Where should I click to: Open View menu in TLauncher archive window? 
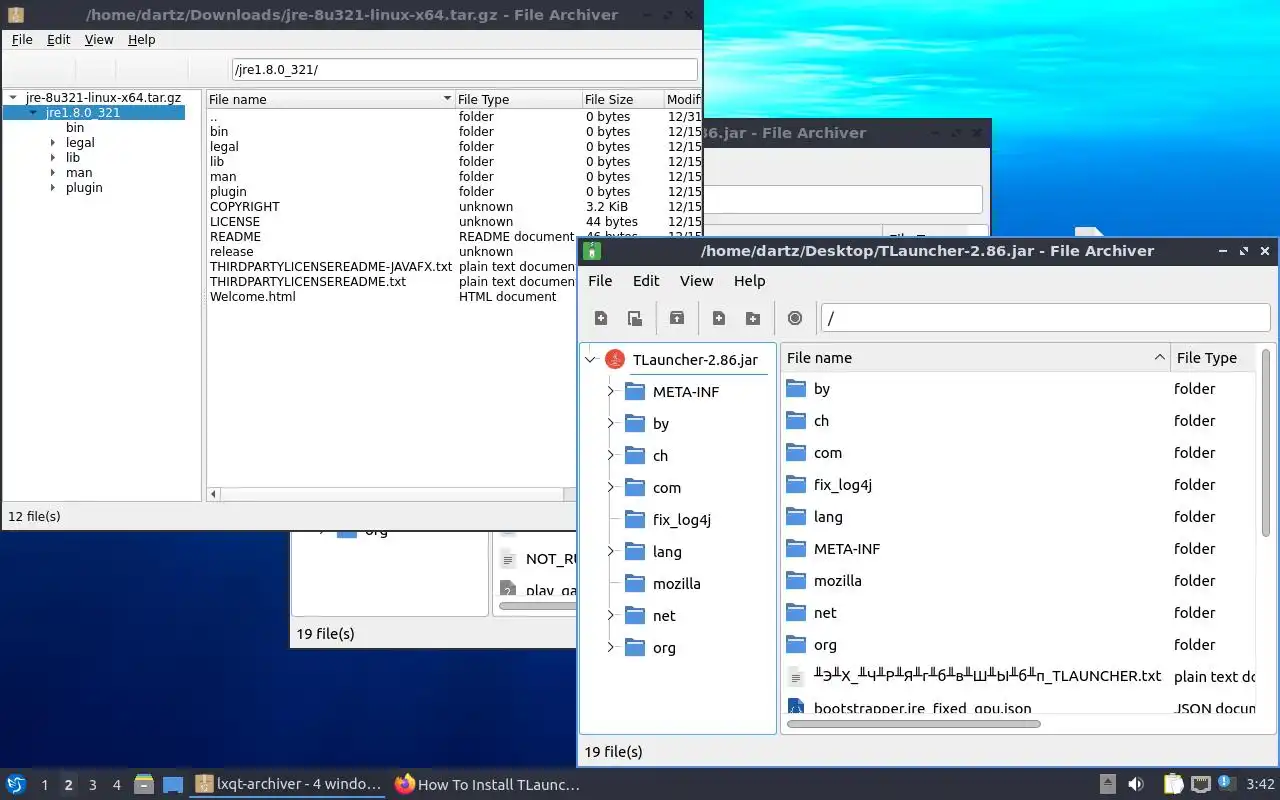tap(697, 281)
